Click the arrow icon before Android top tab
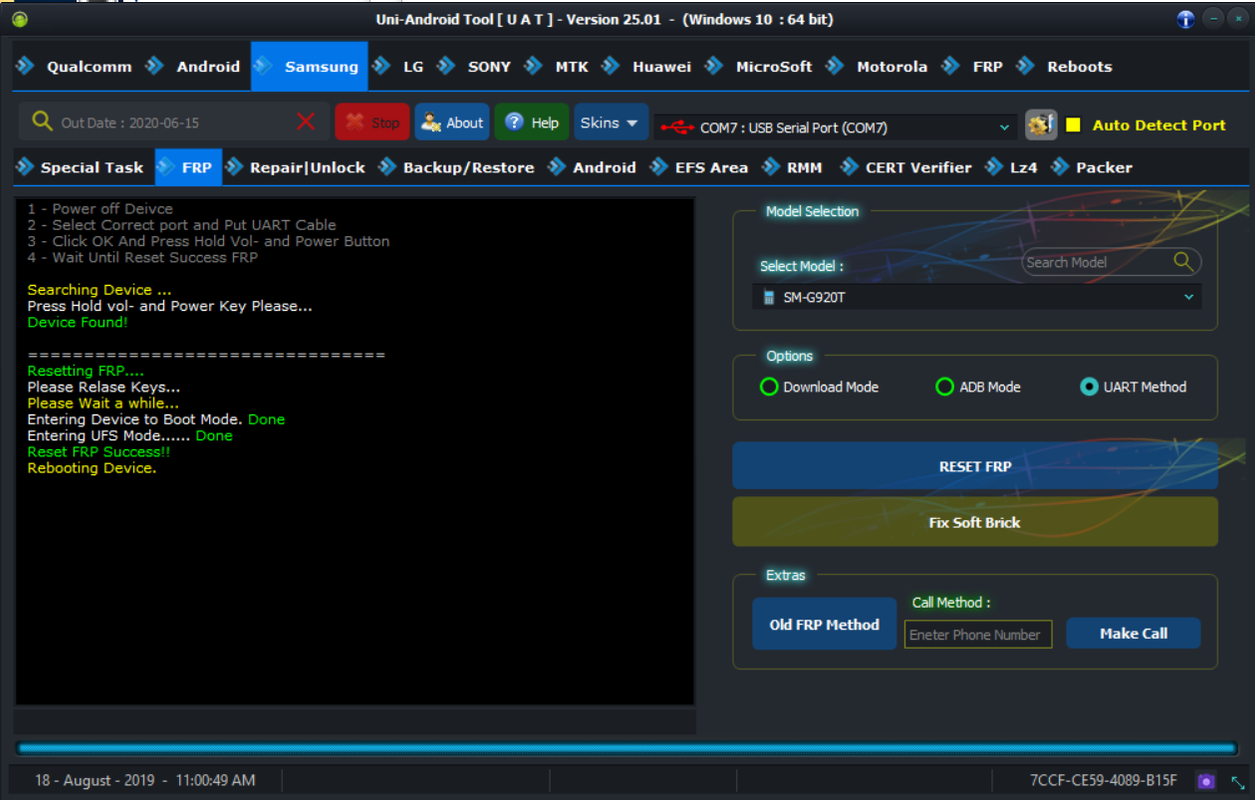 pyautogui.click(x=155, y=66)
